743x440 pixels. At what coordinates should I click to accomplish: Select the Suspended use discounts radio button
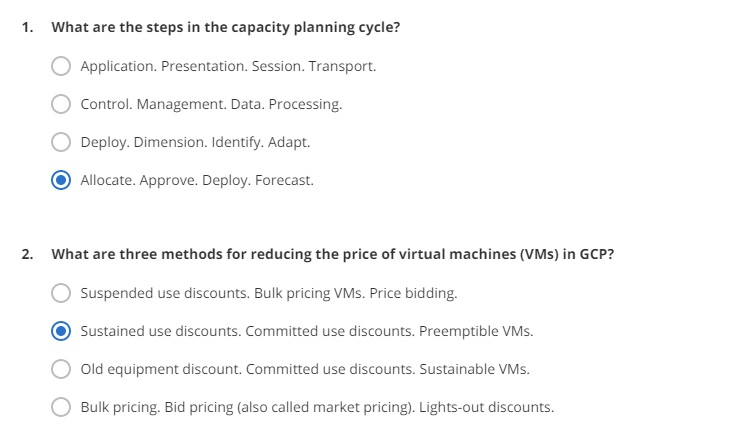[x=61, y=293]
